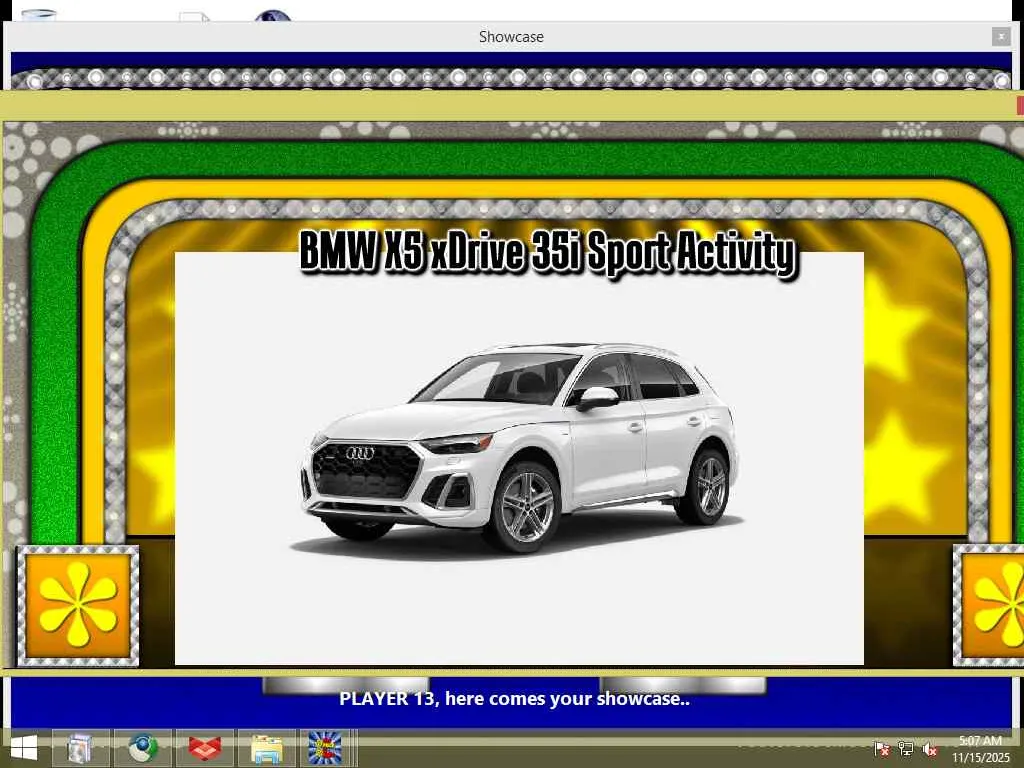Click the BMW X5 xDrive 35i Sport Activity title
This screenshot has width=1024, height=768.
click(549, 252)
